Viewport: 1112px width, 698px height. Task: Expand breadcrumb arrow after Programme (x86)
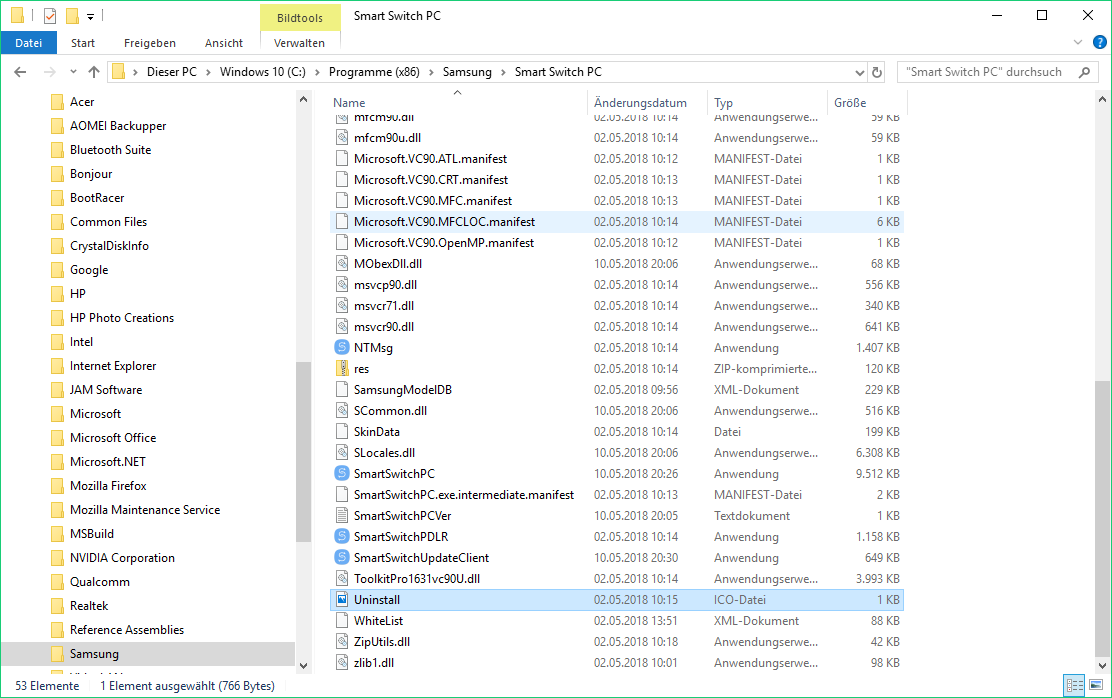pyautogui.click(x=431, y=72)
